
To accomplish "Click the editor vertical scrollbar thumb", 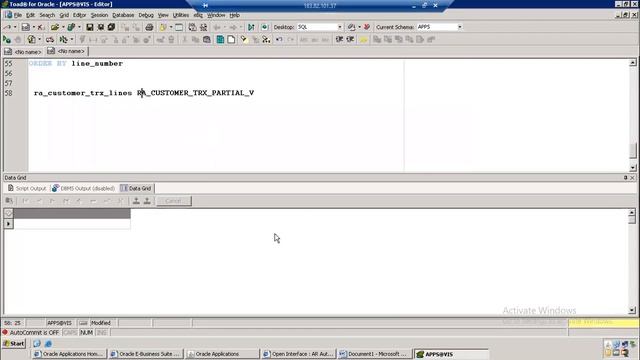I will pyautogui.click(x=633, y=150).
